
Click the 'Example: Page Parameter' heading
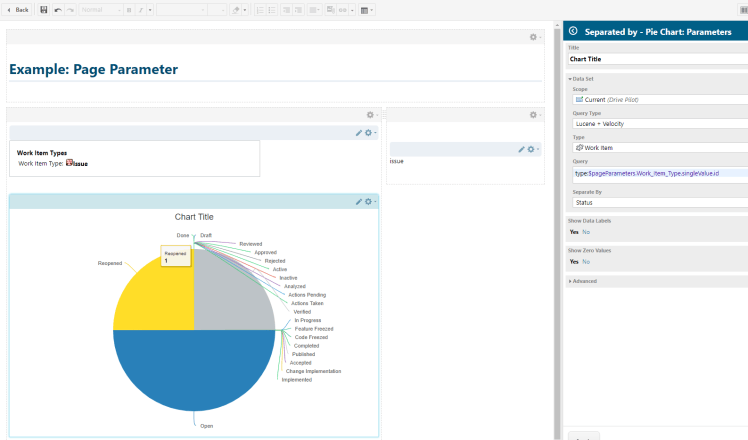point(94,69)
